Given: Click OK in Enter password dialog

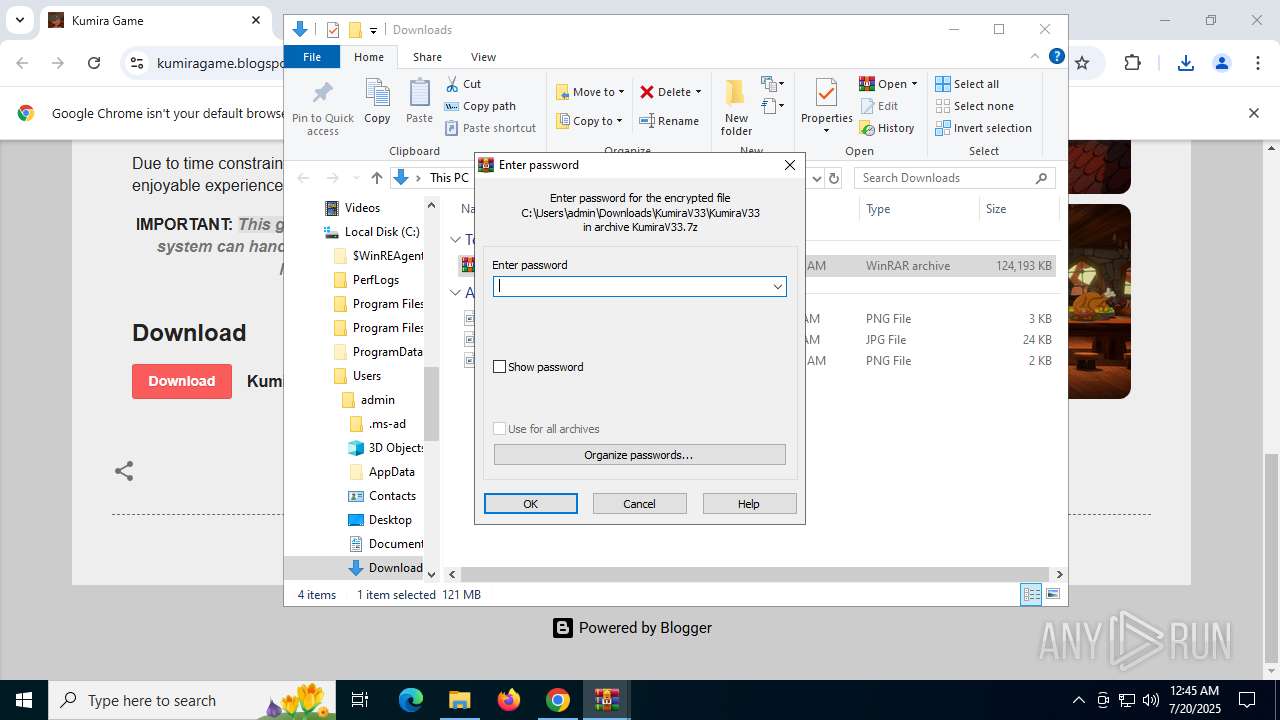Looking at the screenshot, I should 531,504.
